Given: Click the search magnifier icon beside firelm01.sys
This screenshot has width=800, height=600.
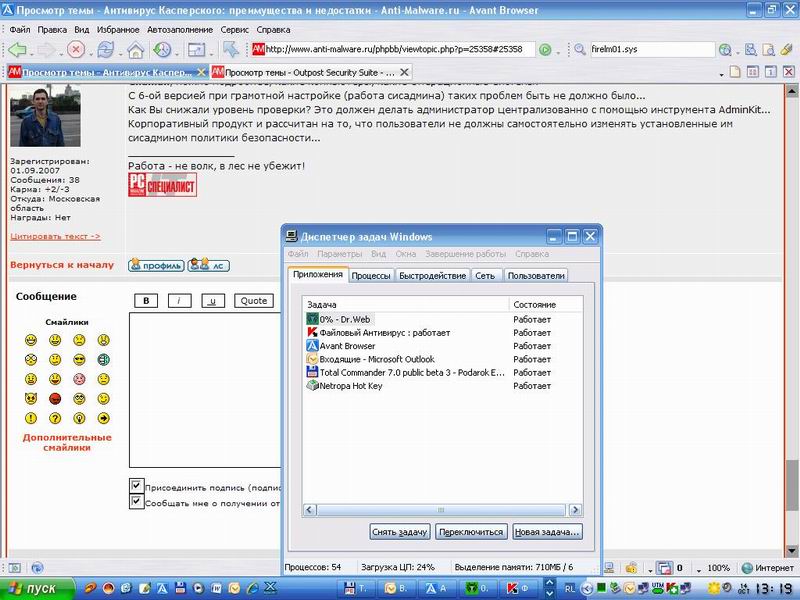Looking at the screenshot, I should (x=580, y=49).
